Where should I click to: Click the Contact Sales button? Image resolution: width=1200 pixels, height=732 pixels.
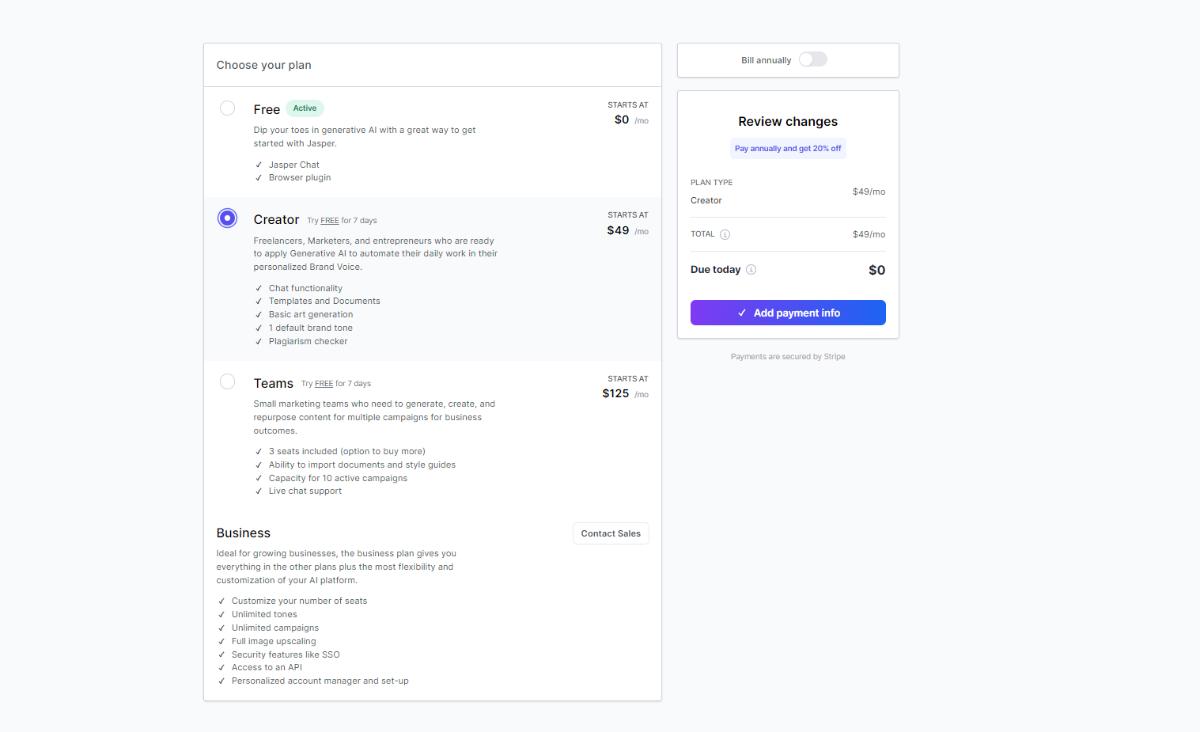point(611,533)
